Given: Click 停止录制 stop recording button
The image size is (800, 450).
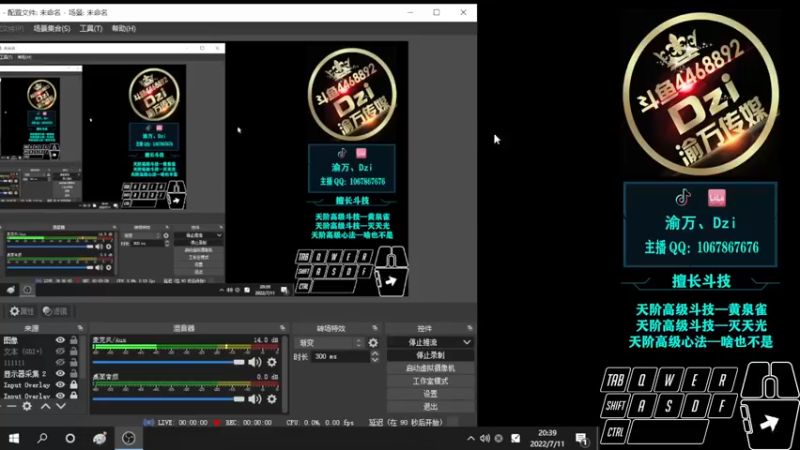Looking at the screenshot, I should [x=430, y=355].
